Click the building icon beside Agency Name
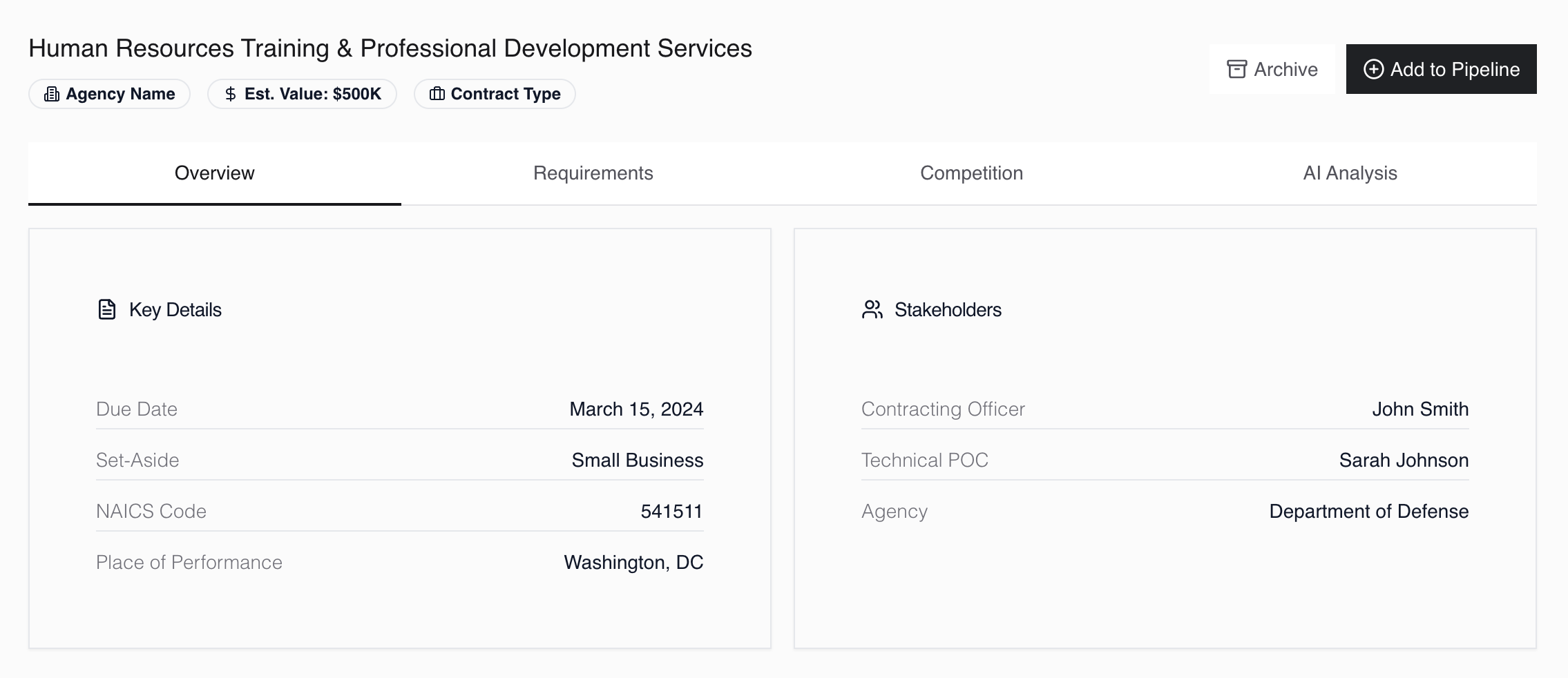The width and height of the screenshot is (1568, 678). point(52,94)
